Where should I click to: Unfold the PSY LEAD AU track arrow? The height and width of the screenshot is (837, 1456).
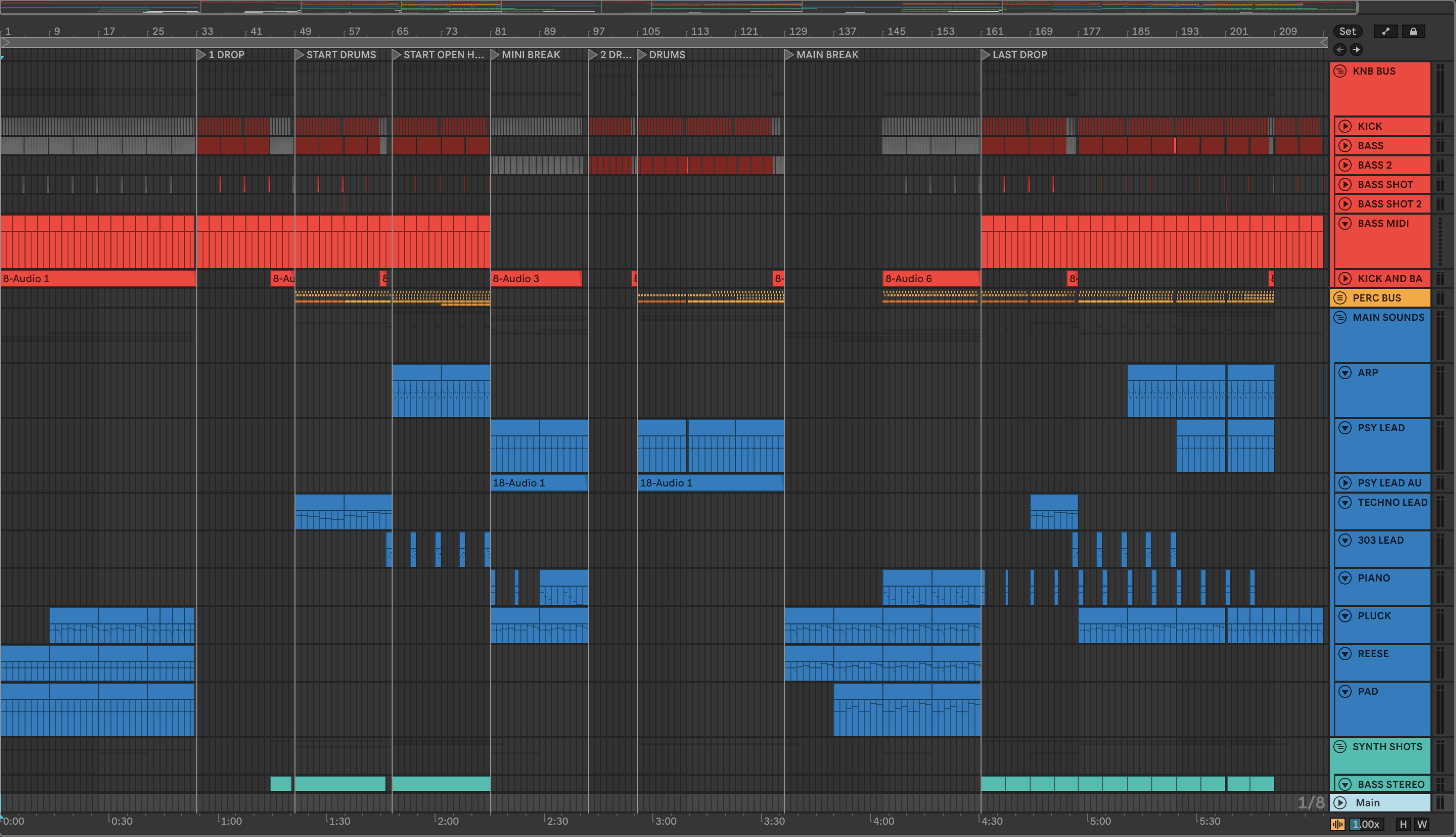pos(1345,483)
